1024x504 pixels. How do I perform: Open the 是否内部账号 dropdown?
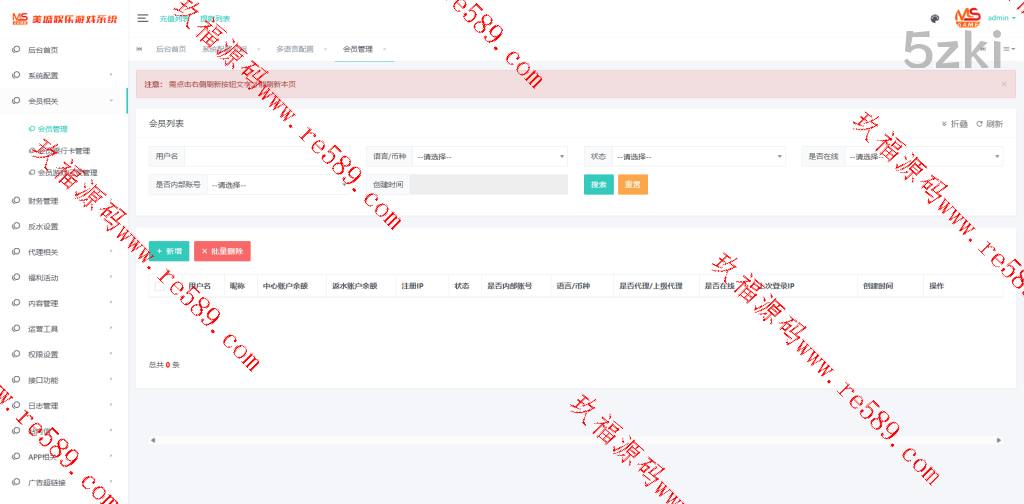click(278, 185)
